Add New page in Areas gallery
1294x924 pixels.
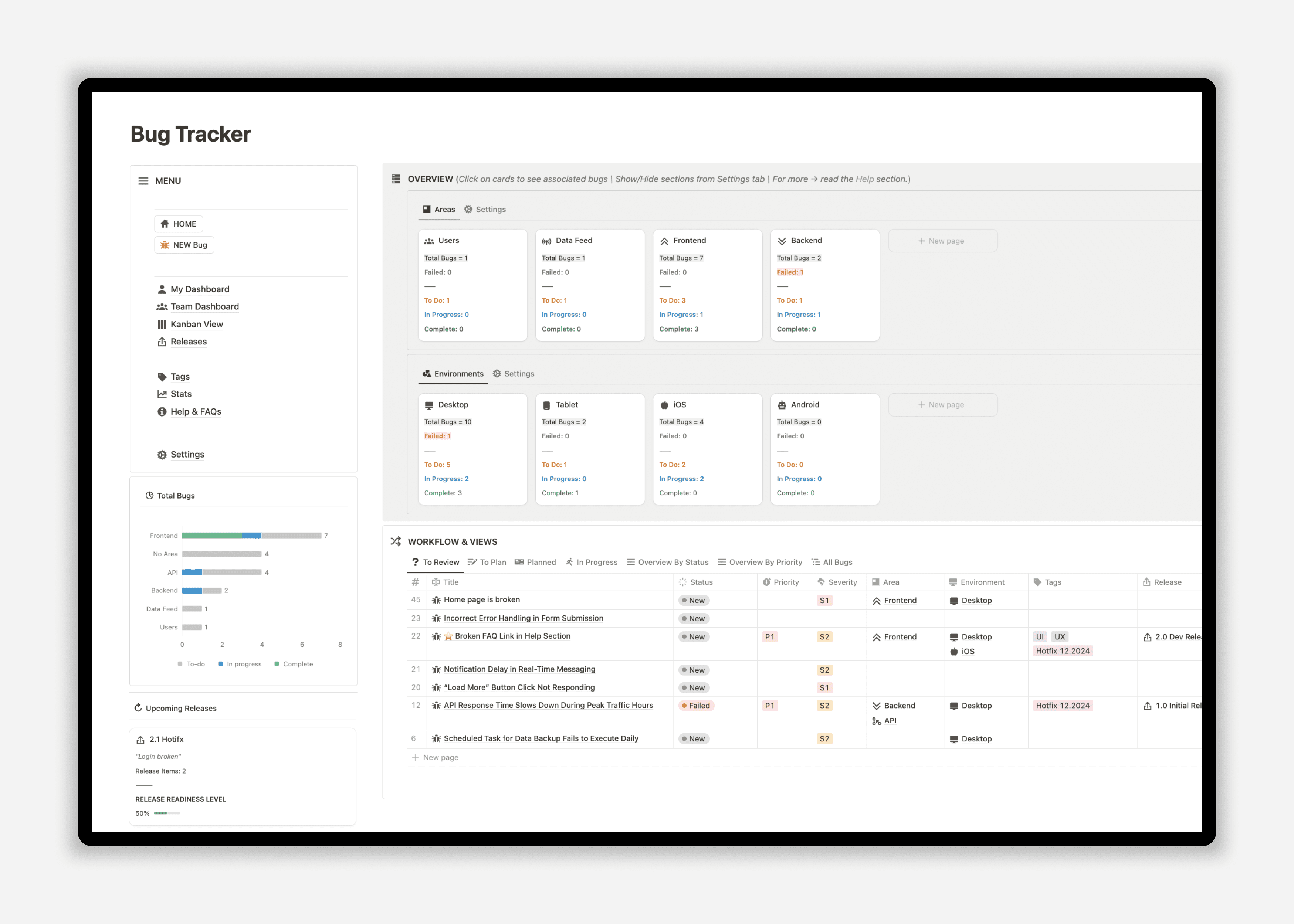942,241
